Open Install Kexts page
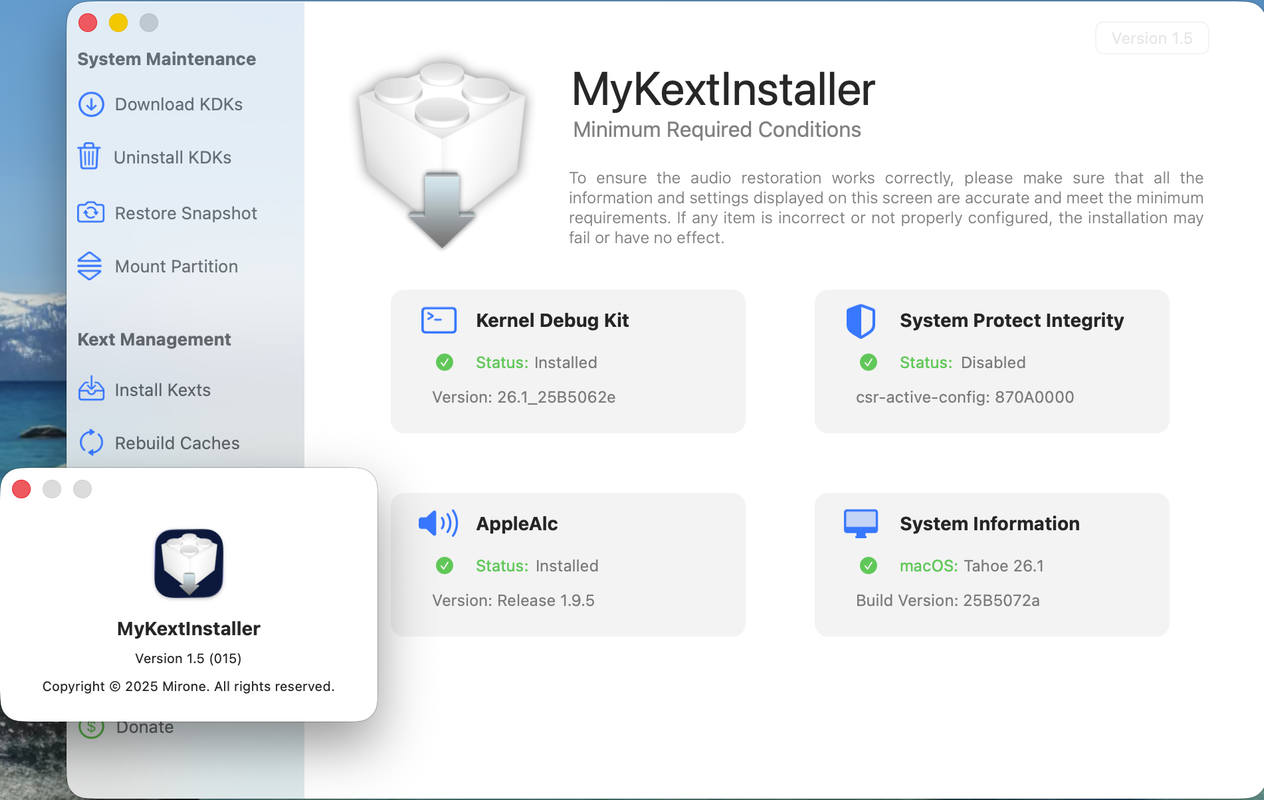 coord(162,390)
